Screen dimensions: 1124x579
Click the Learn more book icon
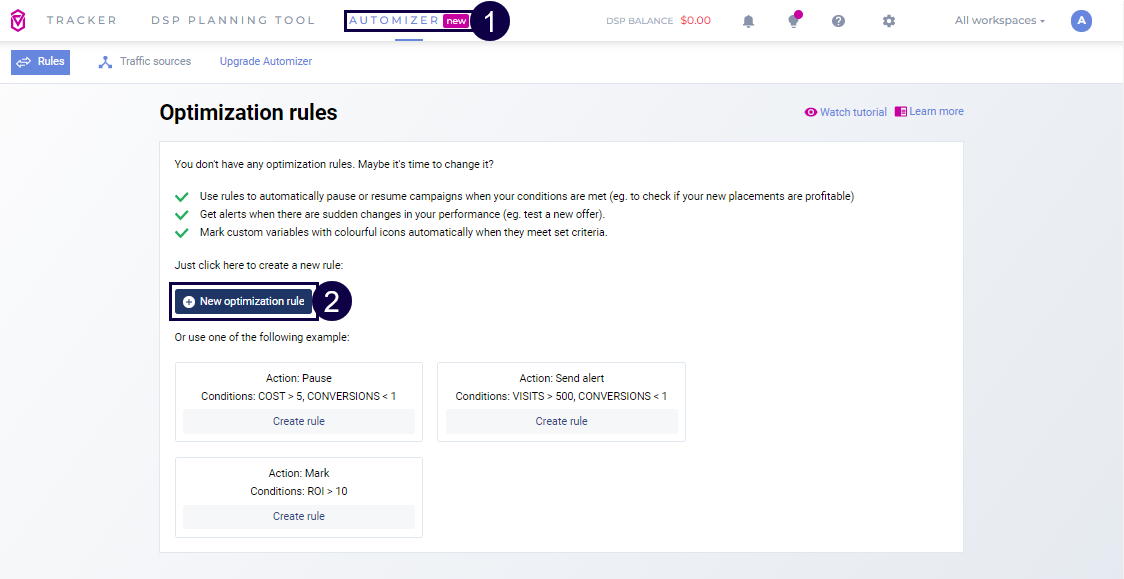[x=901, y=111]
